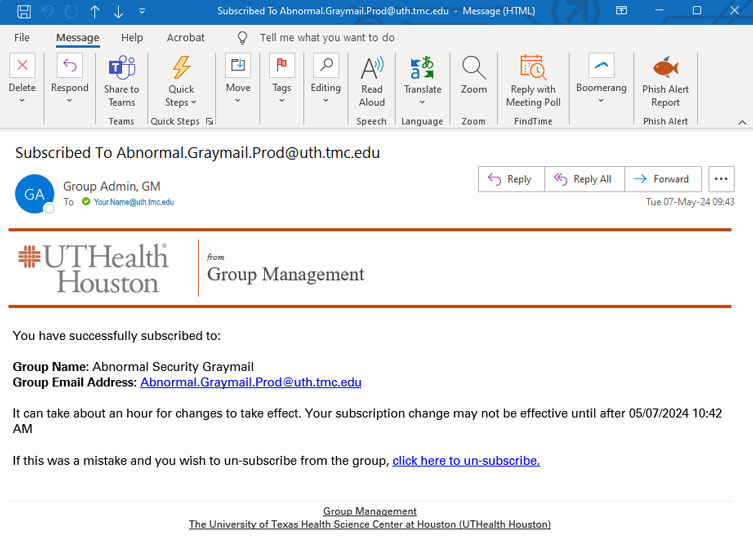Click the Undo arrow icon
Image resolution: width=753 pixels, height=542 pixels.
(48, 11)
